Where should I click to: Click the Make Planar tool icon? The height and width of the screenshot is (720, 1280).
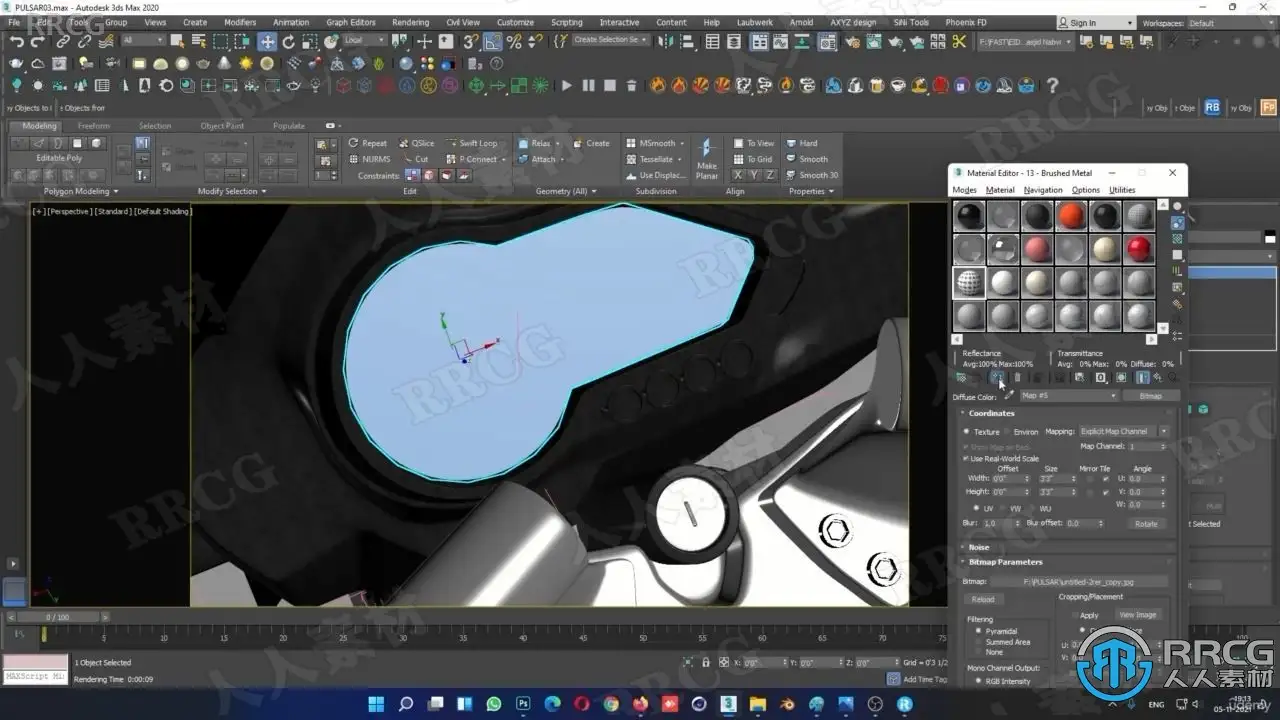pyautogui.click(x=707, y=158)
